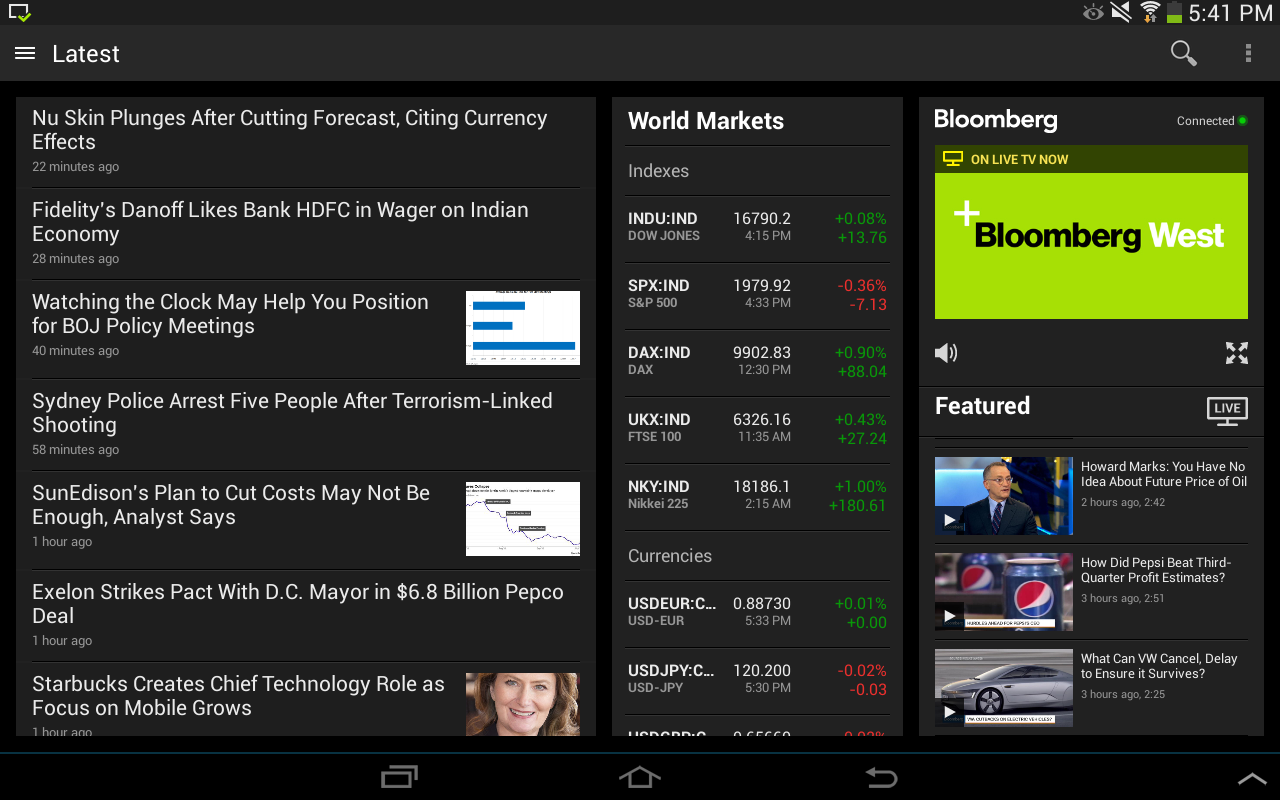The width and height of the screenshot is (1280, 800).
Task: Play the VW video thumbnail
Action: pos(1004,688)
